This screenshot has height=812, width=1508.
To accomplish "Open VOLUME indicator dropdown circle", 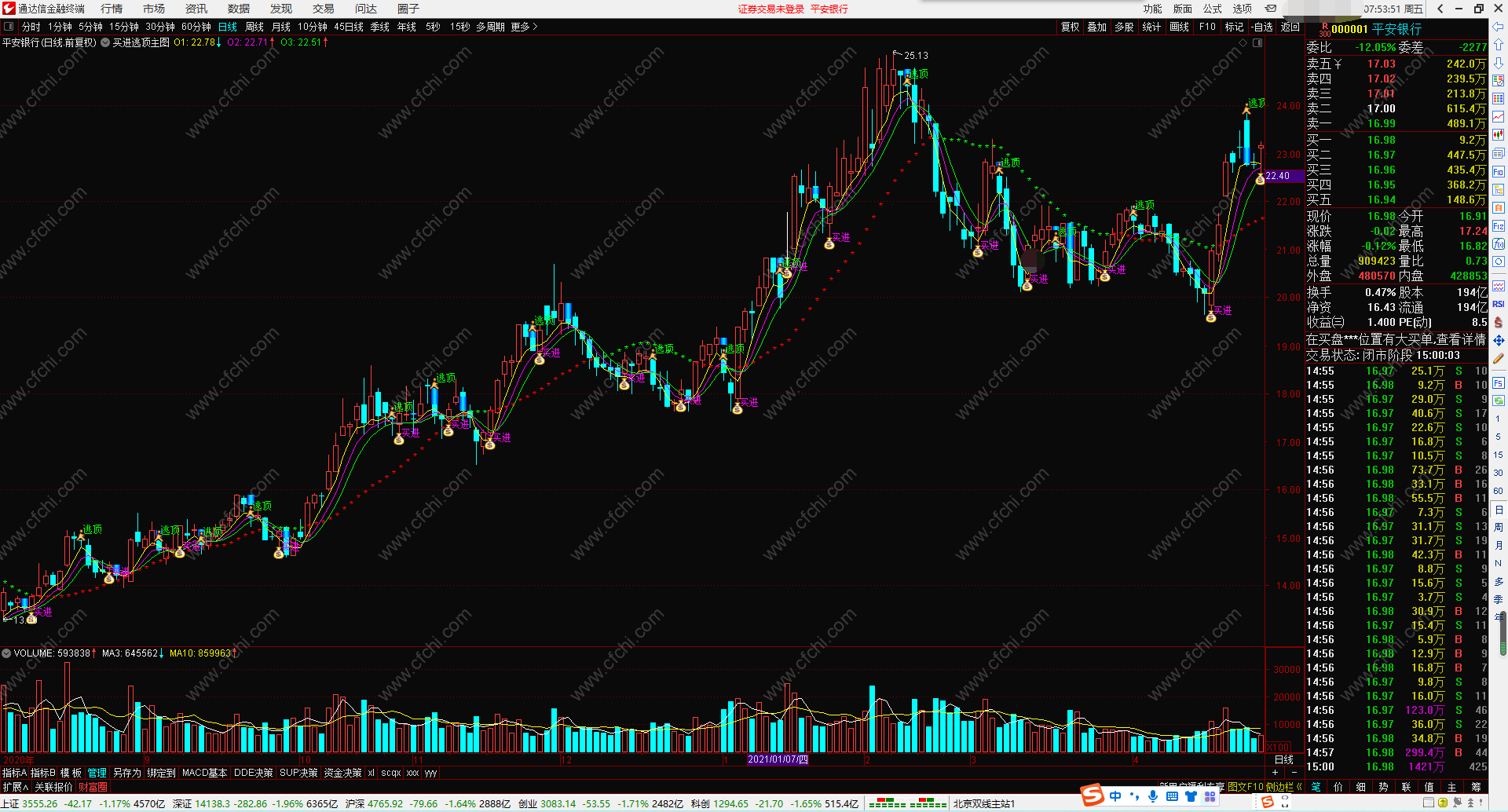I will point(6,653).
